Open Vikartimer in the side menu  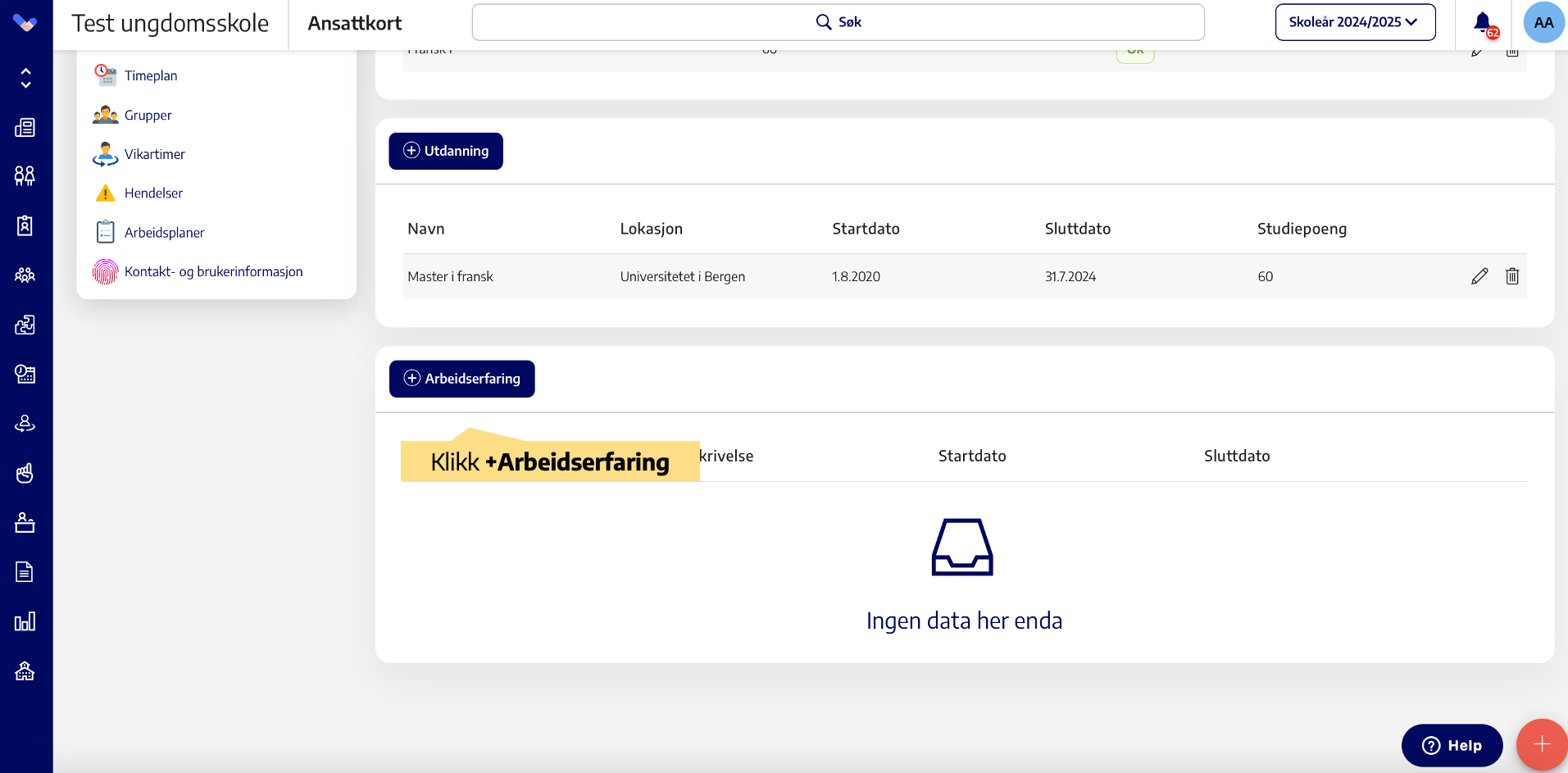[154, 154]
